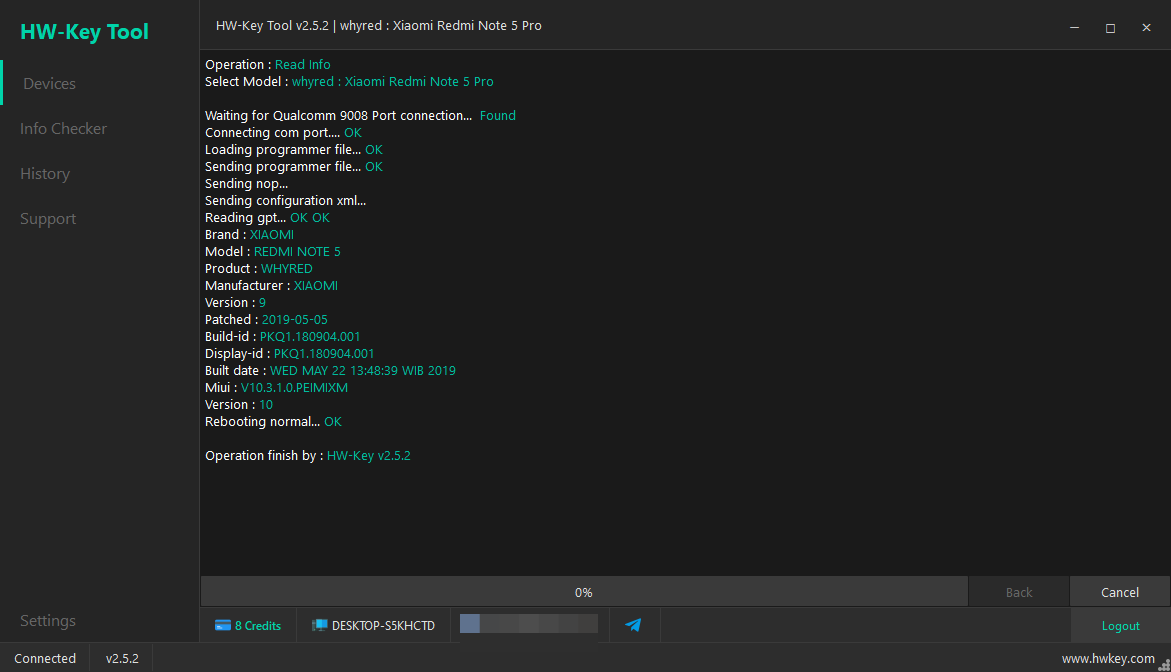1171x672 pixels.
Task: Click the REDMI NOTE 5 model value
Action: 297,252
